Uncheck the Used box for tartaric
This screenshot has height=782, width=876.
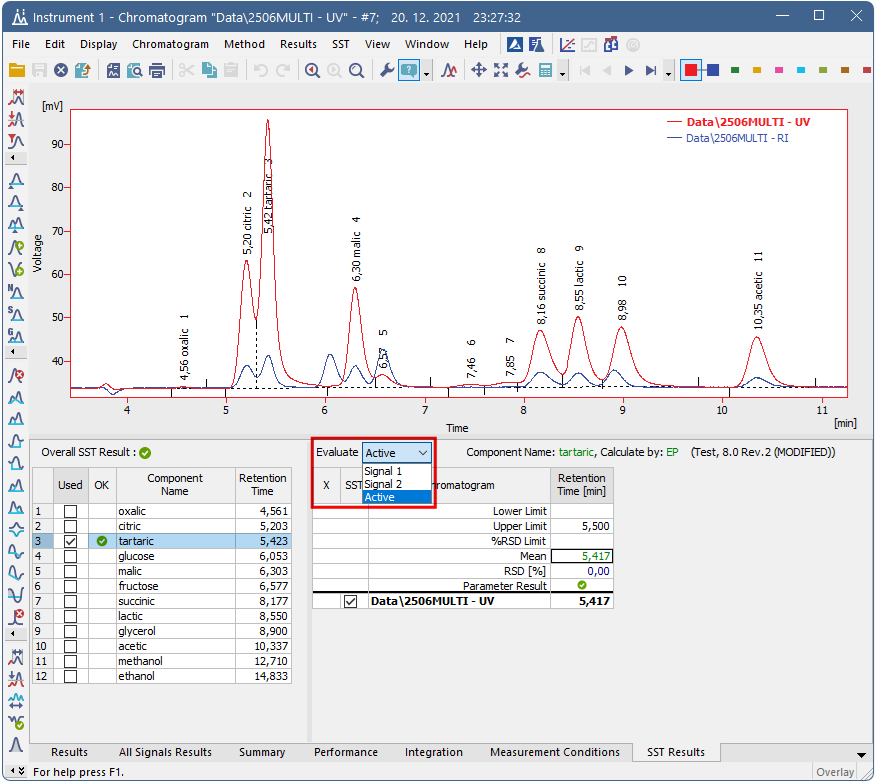point(70,541)
